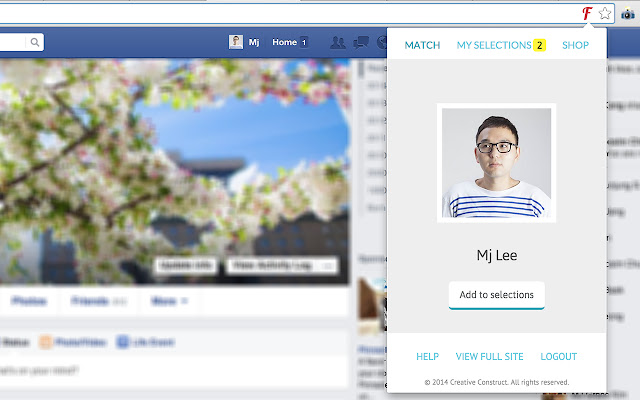Click the search magnifier icon
Viewport: 640px width, 400px height.
coord(35,42)
